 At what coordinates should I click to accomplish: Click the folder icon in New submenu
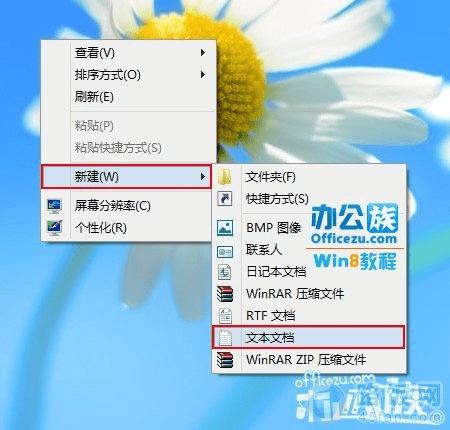tap(225, 177)
